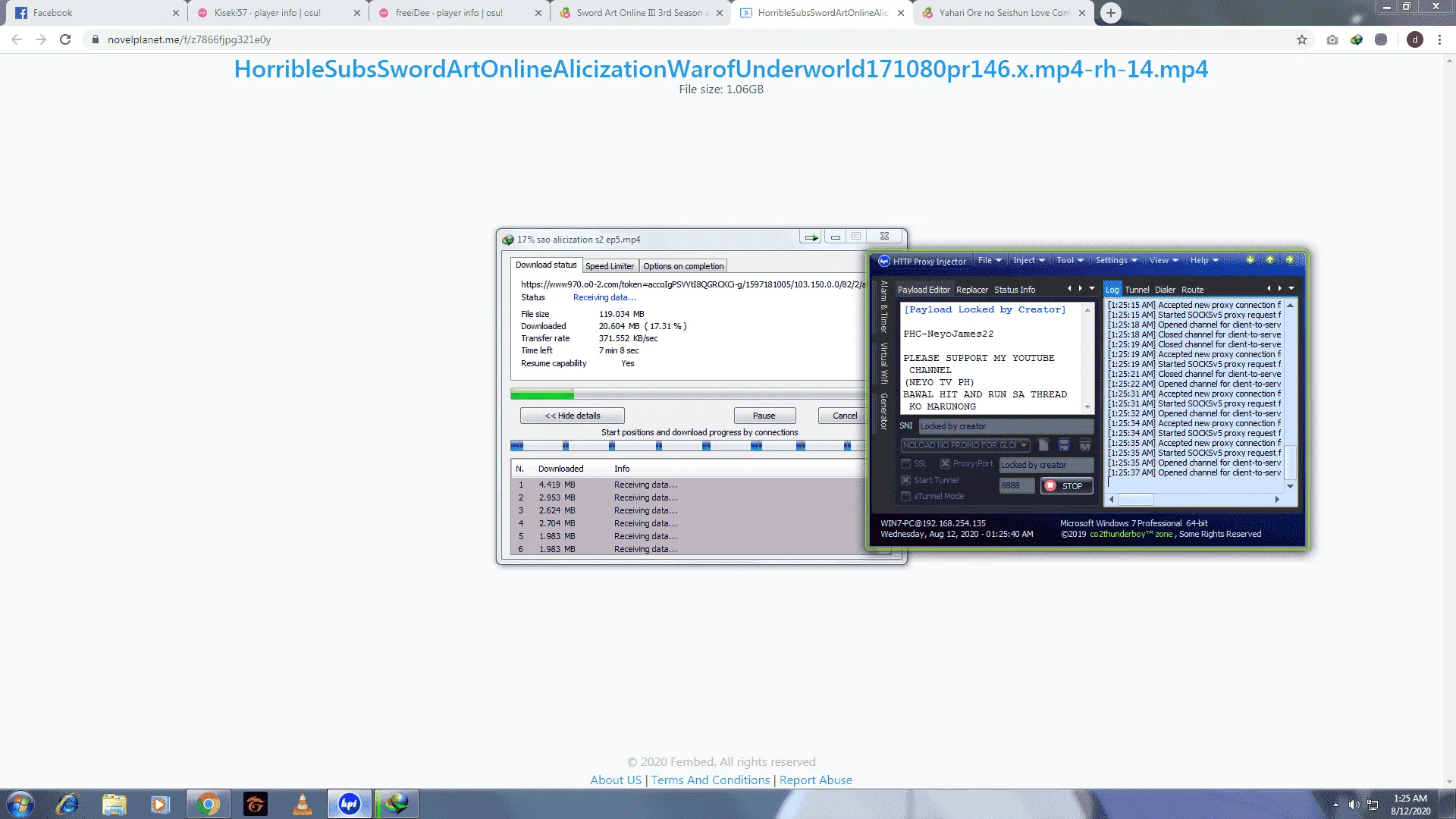
Task: Expand the NOLOAD NO PROMO config dropdown
Action: tap(1024, 445)
